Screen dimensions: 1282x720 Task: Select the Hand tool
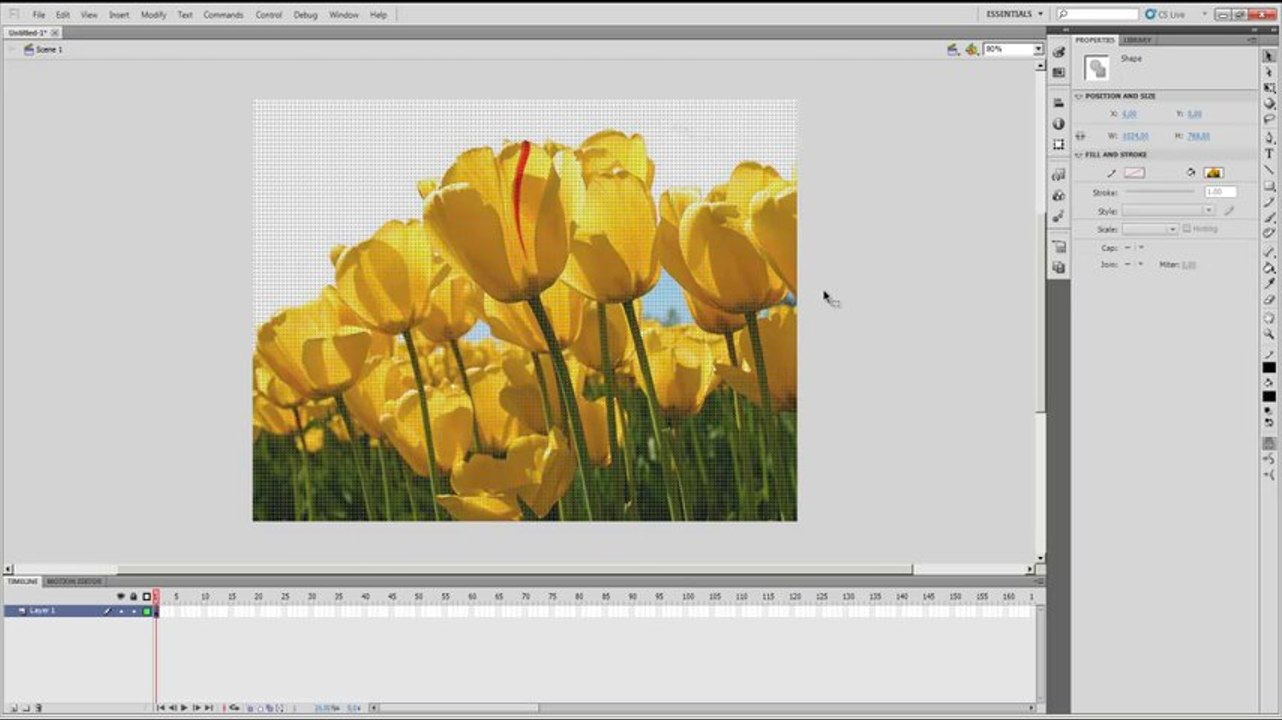1269,318
